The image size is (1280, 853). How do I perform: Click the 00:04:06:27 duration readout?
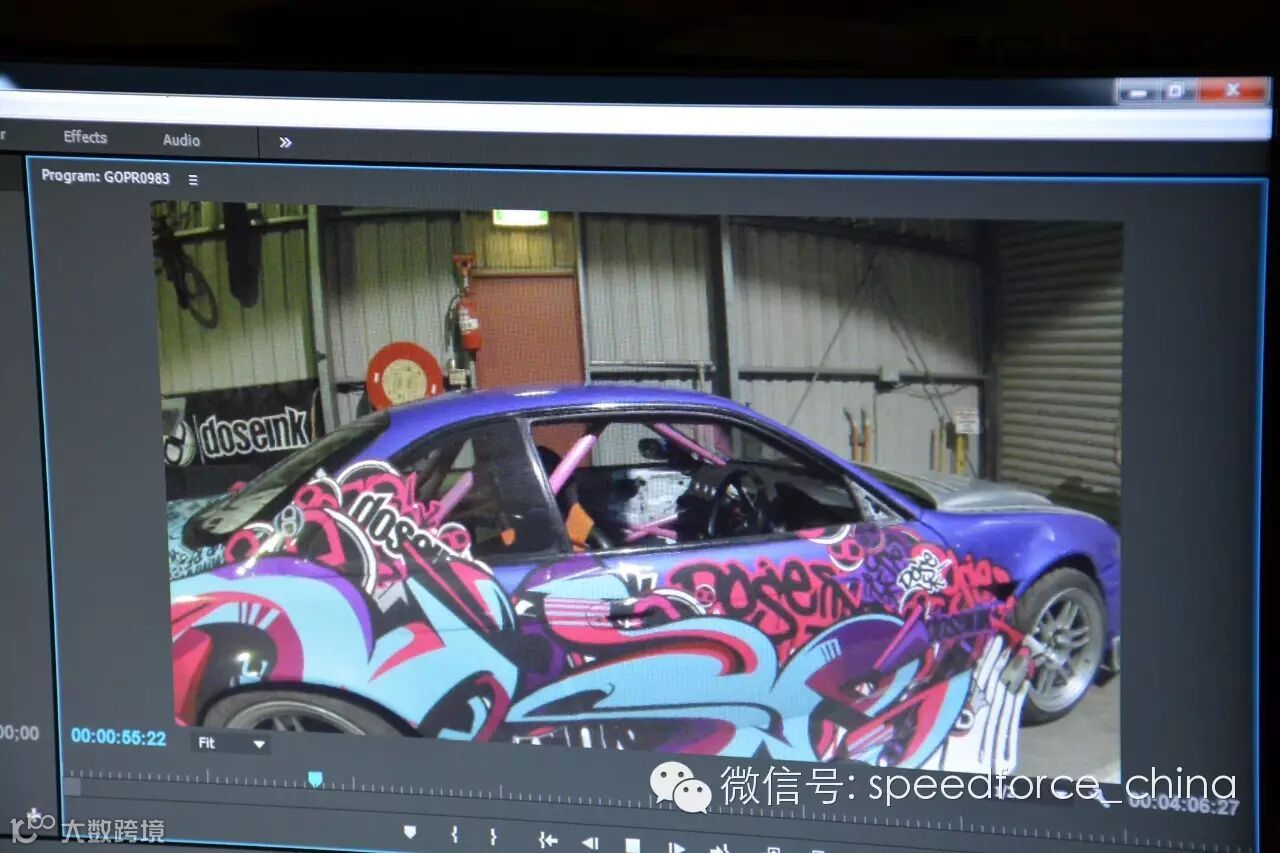point(1184,803)
